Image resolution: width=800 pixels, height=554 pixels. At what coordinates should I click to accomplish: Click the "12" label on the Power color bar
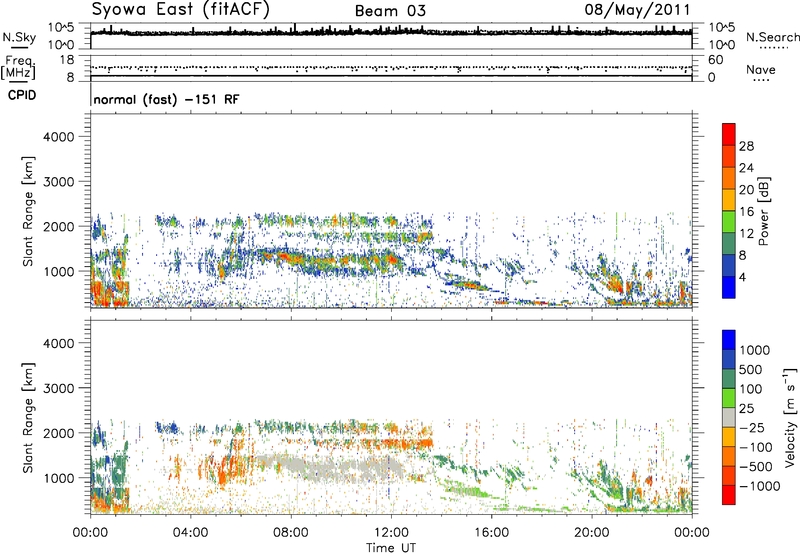746,234
